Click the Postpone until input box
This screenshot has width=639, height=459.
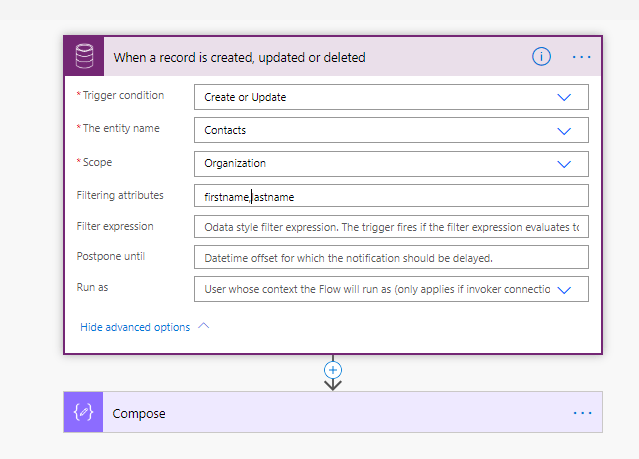click(390, 258)
